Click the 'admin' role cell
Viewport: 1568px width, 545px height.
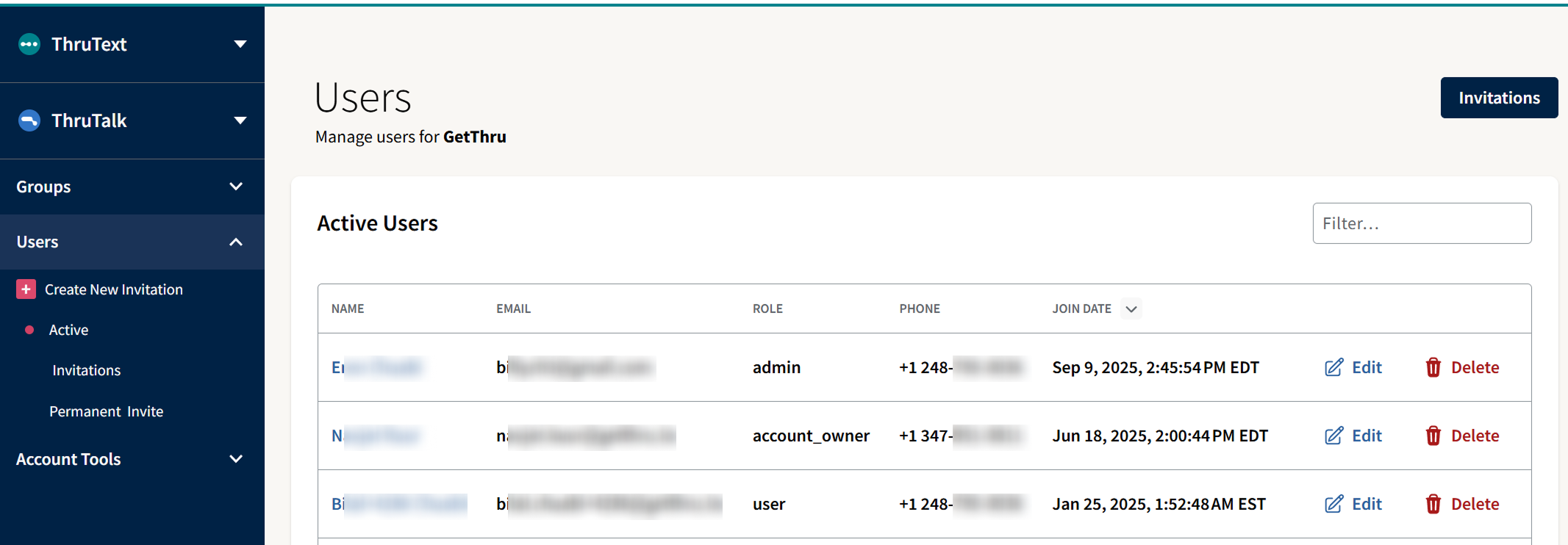(x=776, y=367)
